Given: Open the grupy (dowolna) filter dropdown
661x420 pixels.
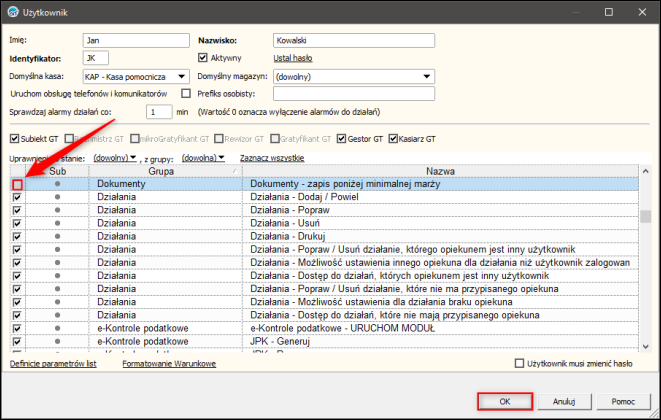Looking at the screenshot, I should 203,158.
